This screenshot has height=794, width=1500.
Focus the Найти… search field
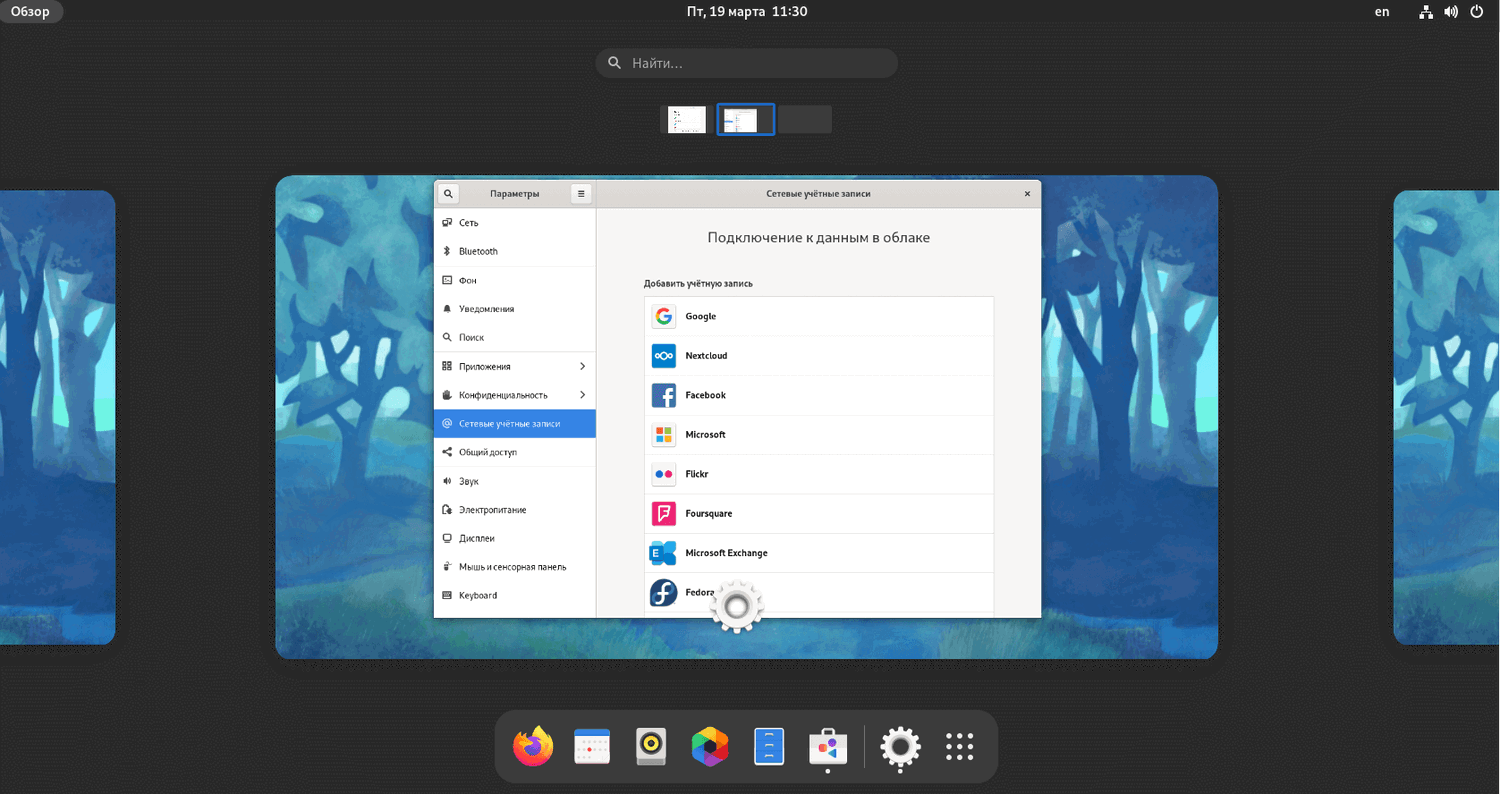(x=747, y=63)
